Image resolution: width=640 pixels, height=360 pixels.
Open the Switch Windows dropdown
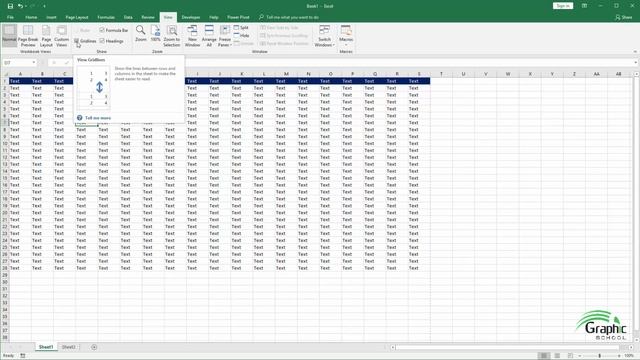click(x=324, y=36)
